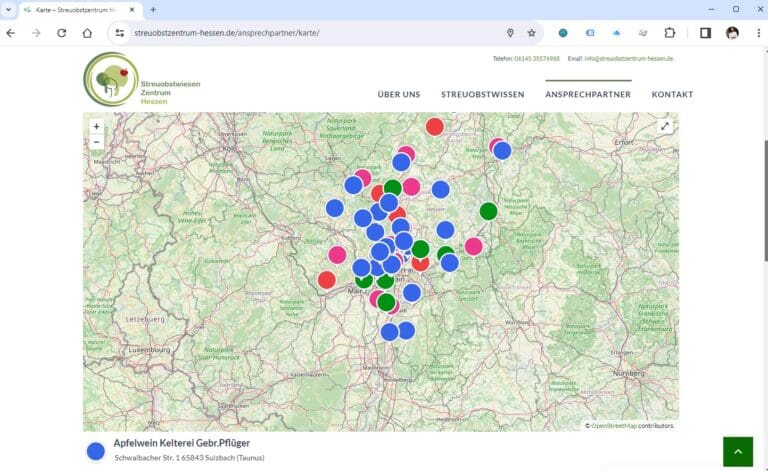Open Chrome profile avatar
Screen dimensions: 768x471
pos(732,33)
